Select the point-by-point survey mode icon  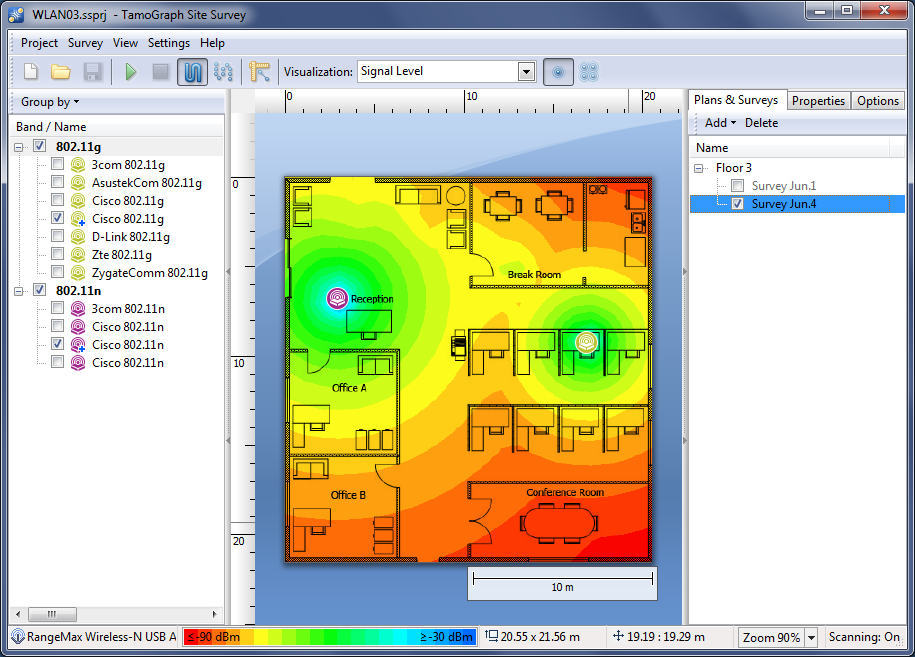tap(223, 72)
